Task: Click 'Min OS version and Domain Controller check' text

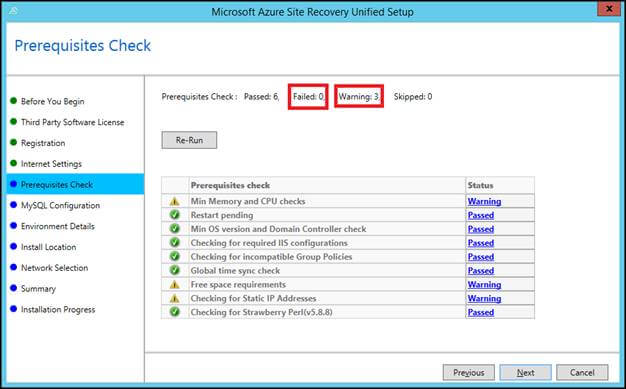Action: click(x=278, y=229)
